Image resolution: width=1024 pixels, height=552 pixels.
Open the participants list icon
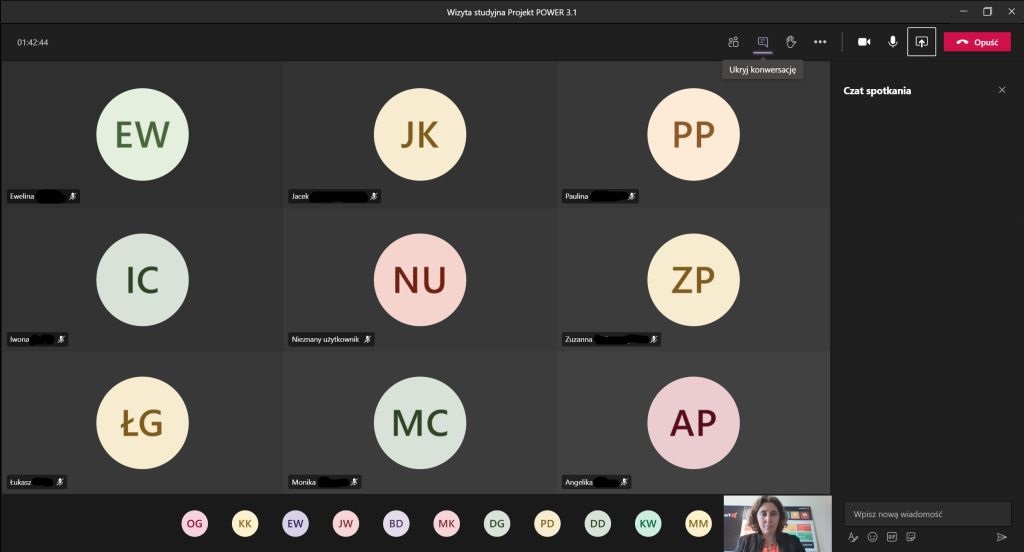point(733,42)
